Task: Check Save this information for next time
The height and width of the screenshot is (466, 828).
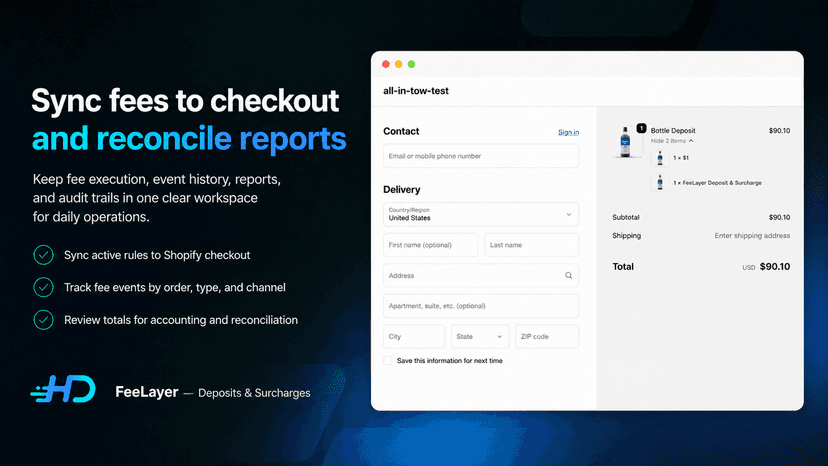Action: pos(388,360)
